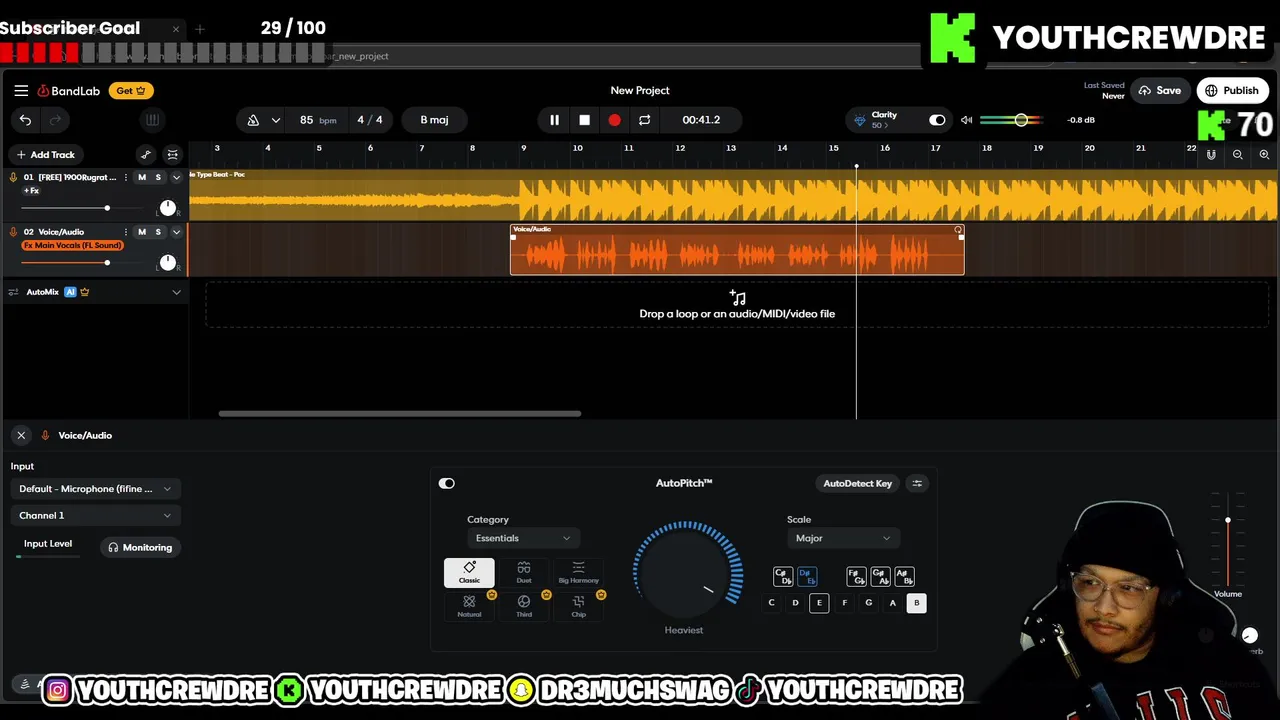Open AutoPitch advanced settings sliders icon
Screen dimensions: 1280x720
[x=917, y=484]
